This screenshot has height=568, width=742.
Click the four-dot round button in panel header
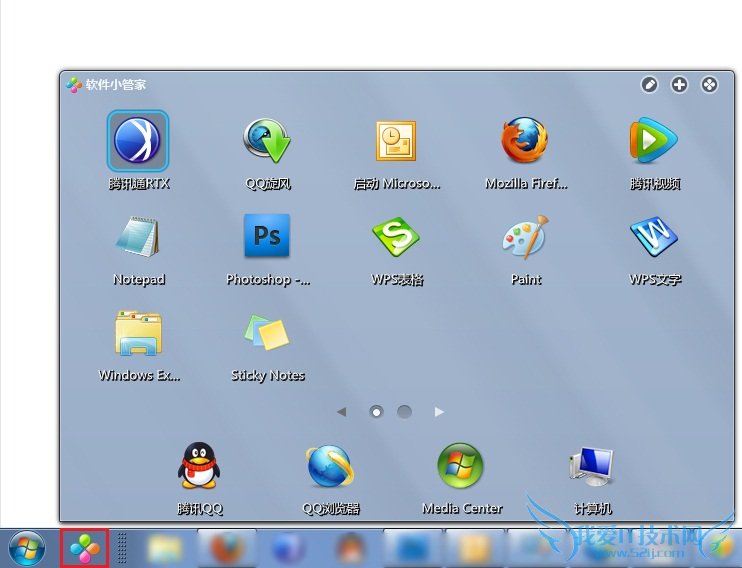point(709,85)
